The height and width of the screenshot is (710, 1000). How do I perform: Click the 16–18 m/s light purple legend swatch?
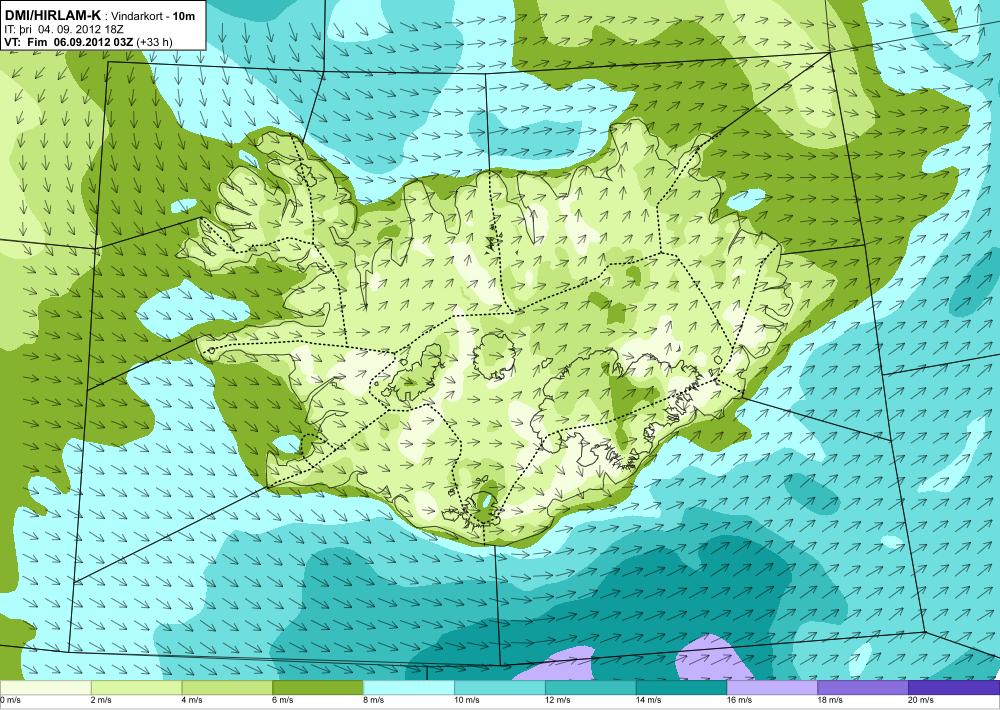tap(772, 688)
